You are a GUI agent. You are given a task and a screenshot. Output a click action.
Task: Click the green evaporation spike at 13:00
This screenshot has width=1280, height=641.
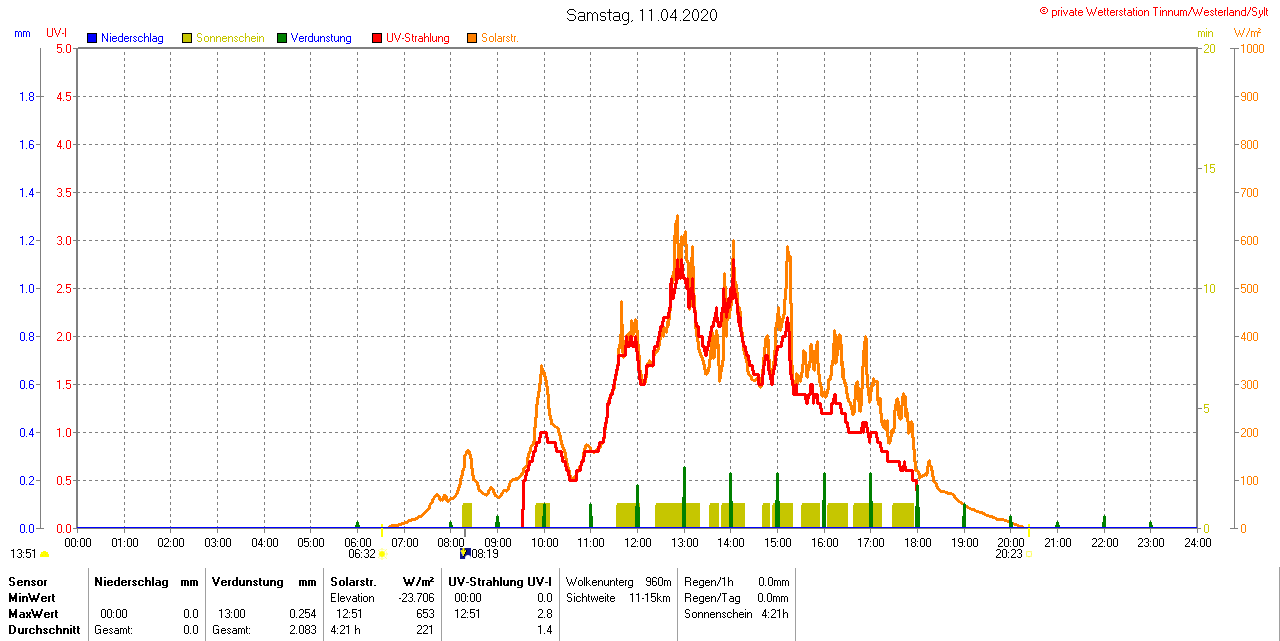point(684,497)
